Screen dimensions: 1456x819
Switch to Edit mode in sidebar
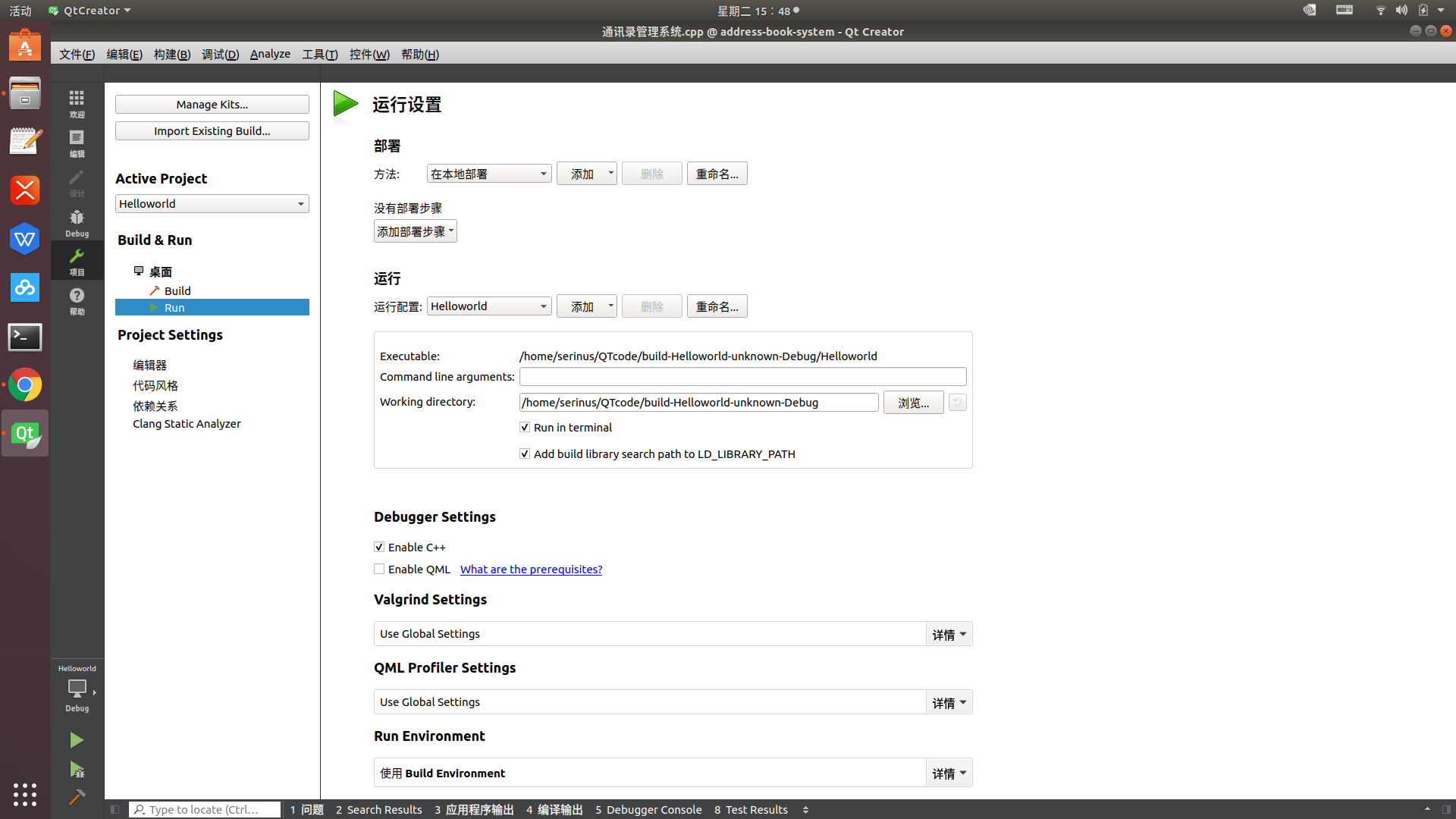point(77,143)
